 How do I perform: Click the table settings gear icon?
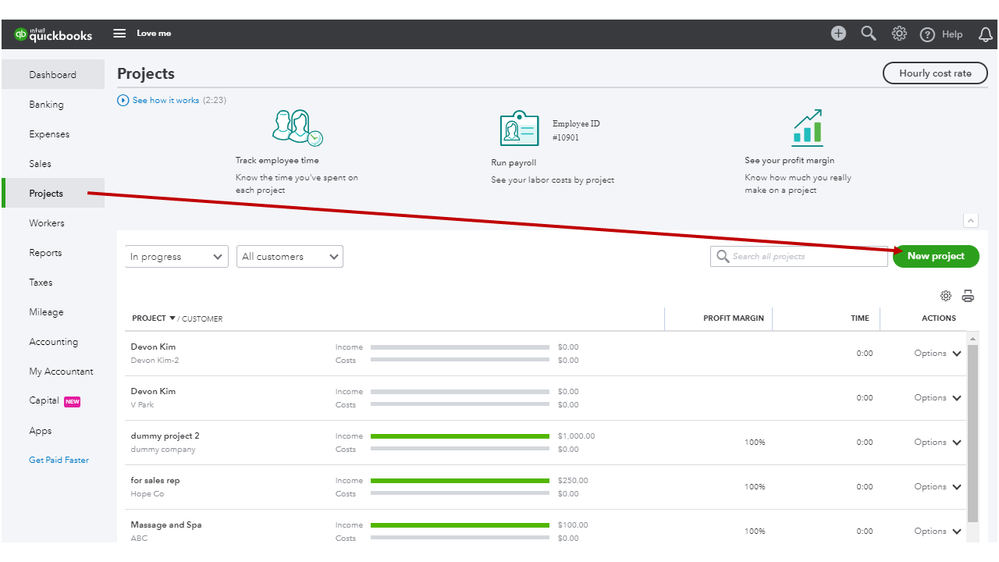[x=945, y=296]
